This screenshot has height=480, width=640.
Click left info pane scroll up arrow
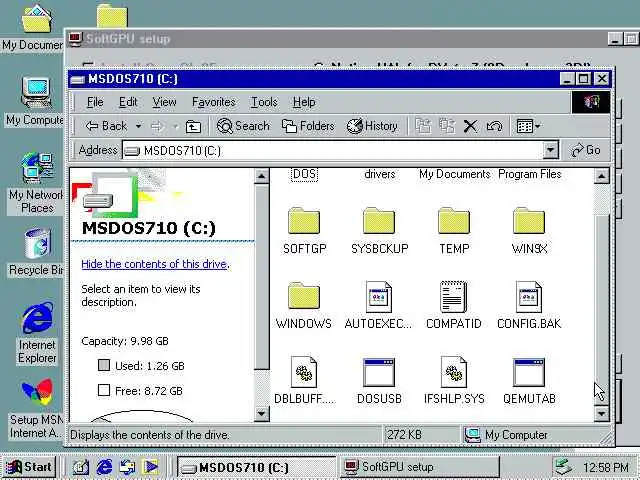point(261,177)
